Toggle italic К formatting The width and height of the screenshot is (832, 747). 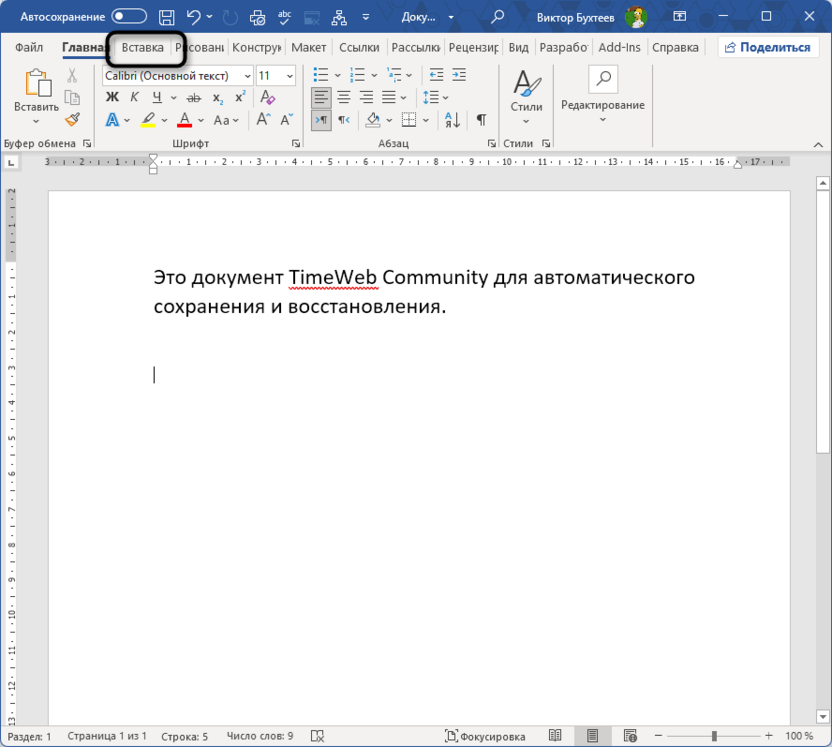(x=134, y=97)
